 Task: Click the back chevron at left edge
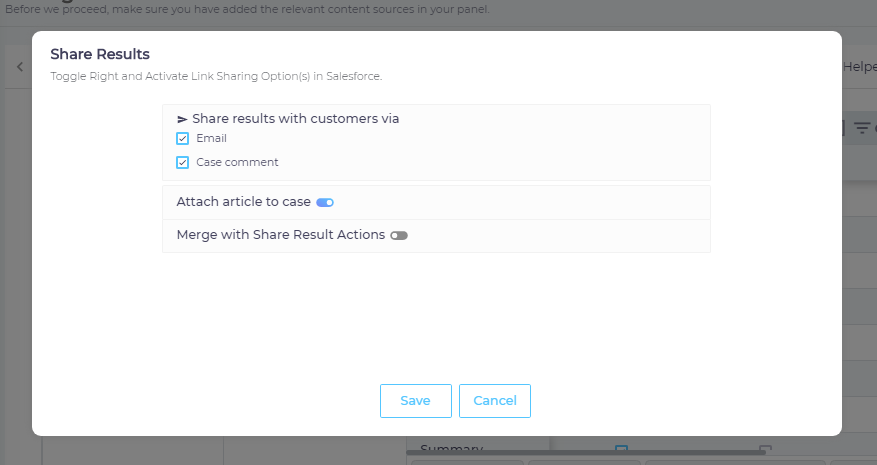(19, 67)
